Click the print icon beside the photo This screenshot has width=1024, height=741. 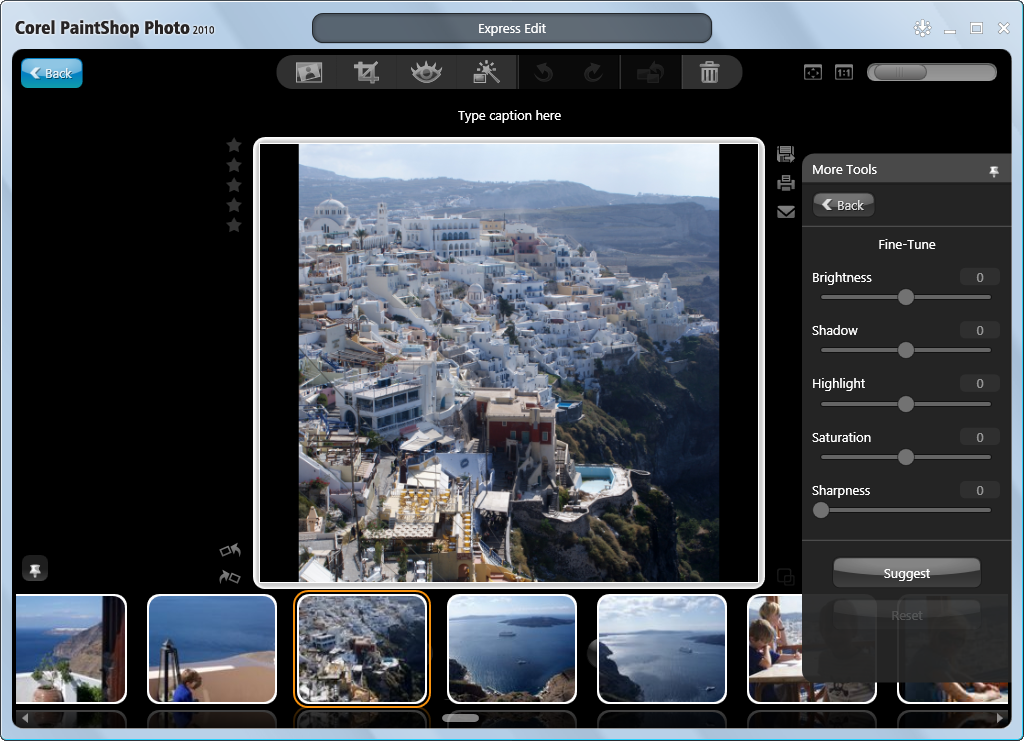click(786, 183)
